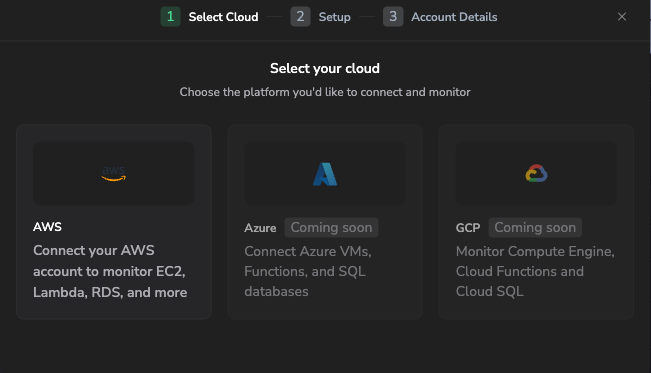Click the Google Cloud logo icon
Image resolution: width=651 pixels, height=373 pixels.
pos(536,174)
